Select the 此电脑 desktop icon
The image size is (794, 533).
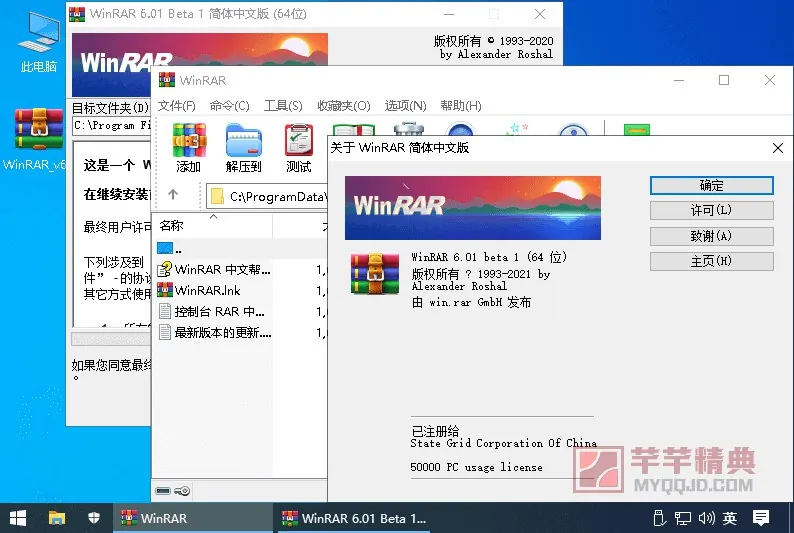coord(39,43)
